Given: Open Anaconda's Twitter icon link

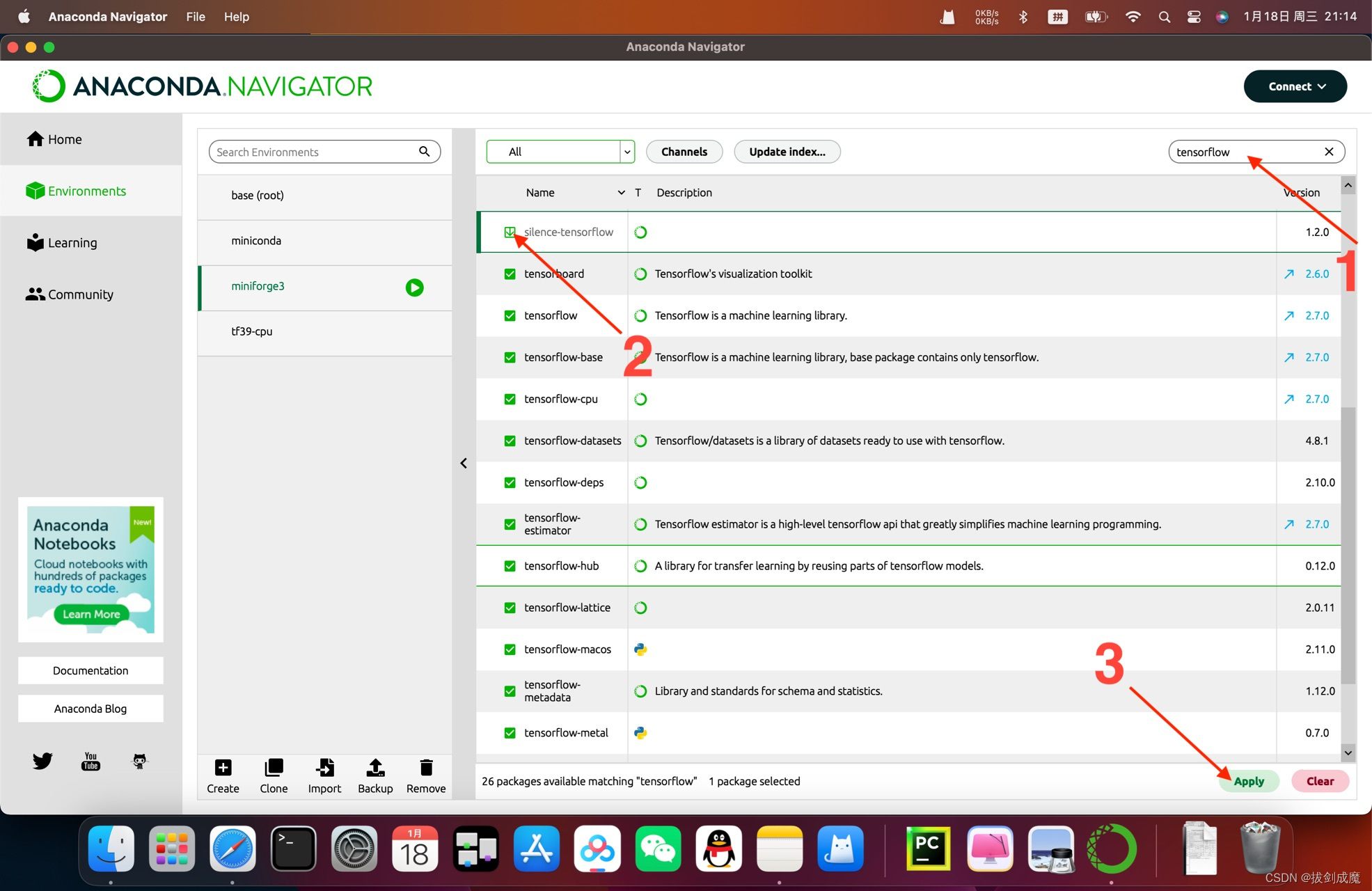Looking at the screenshot, I should click(42, 761).
